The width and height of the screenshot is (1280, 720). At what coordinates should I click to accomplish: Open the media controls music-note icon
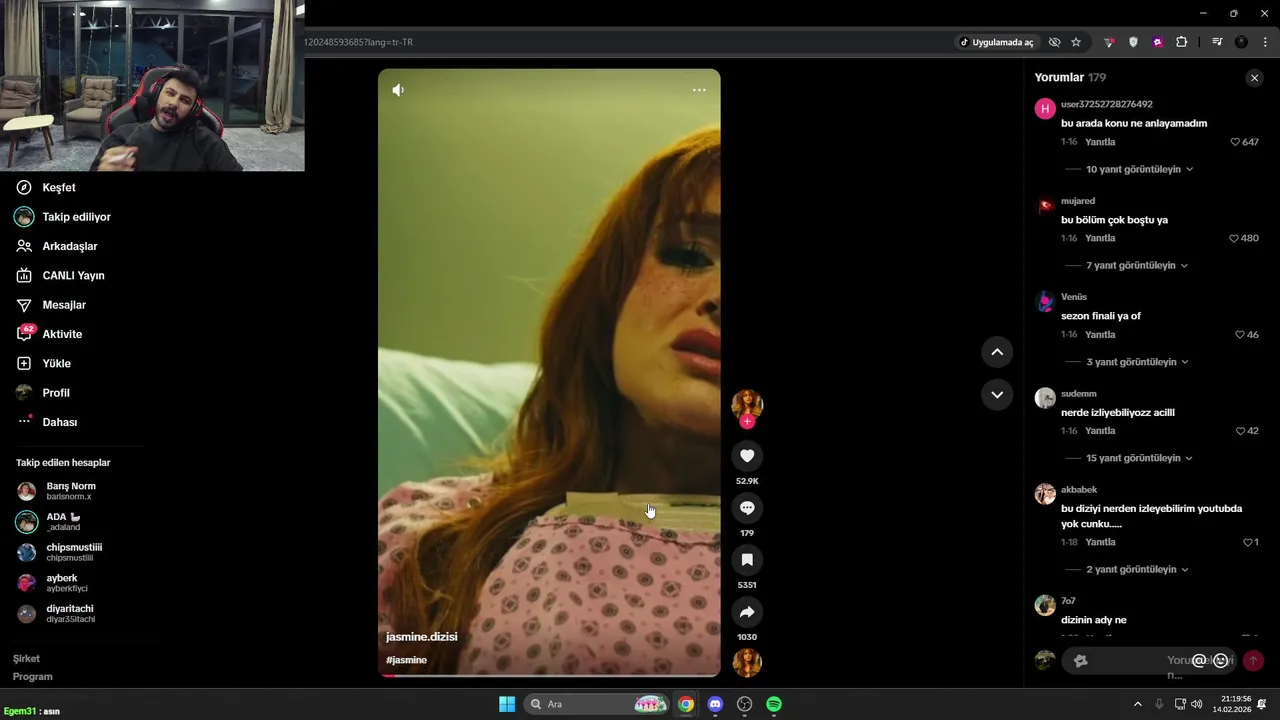click(1217, 42)
